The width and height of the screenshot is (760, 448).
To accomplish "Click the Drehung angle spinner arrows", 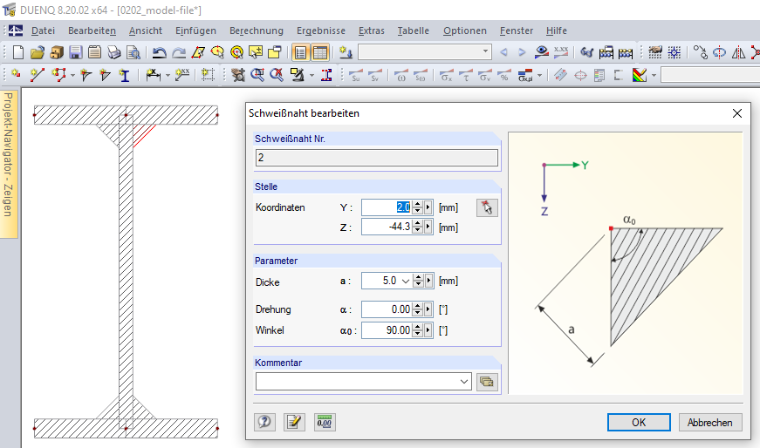I will click(x=417, y=309).
